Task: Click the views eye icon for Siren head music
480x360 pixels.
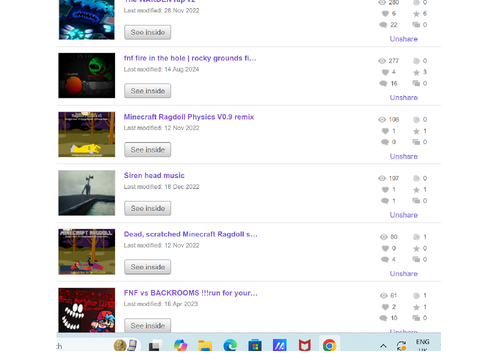Action: pos(382,178)
